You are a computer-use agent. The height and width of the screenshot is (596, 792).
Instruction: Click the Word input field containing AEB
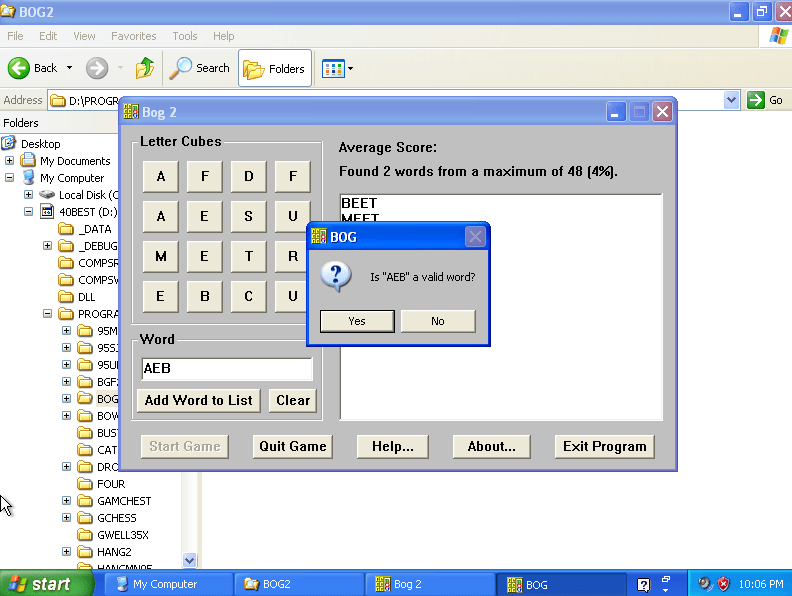[226, 369]
